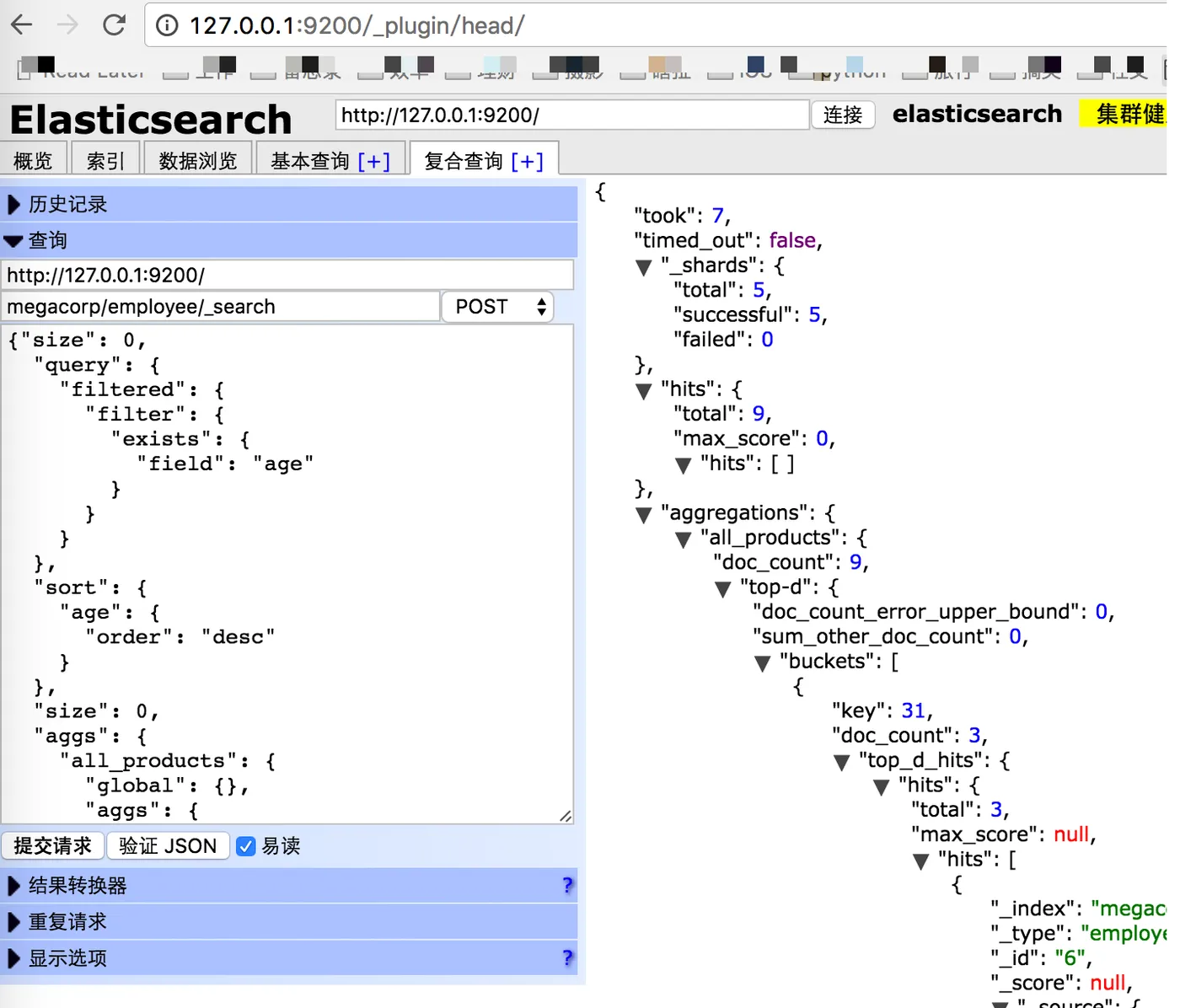Viewport: 1180px width, 1008px height.
Task: Collapse the empty "hits": [ ] array node
Action: (x=684, y=465)
